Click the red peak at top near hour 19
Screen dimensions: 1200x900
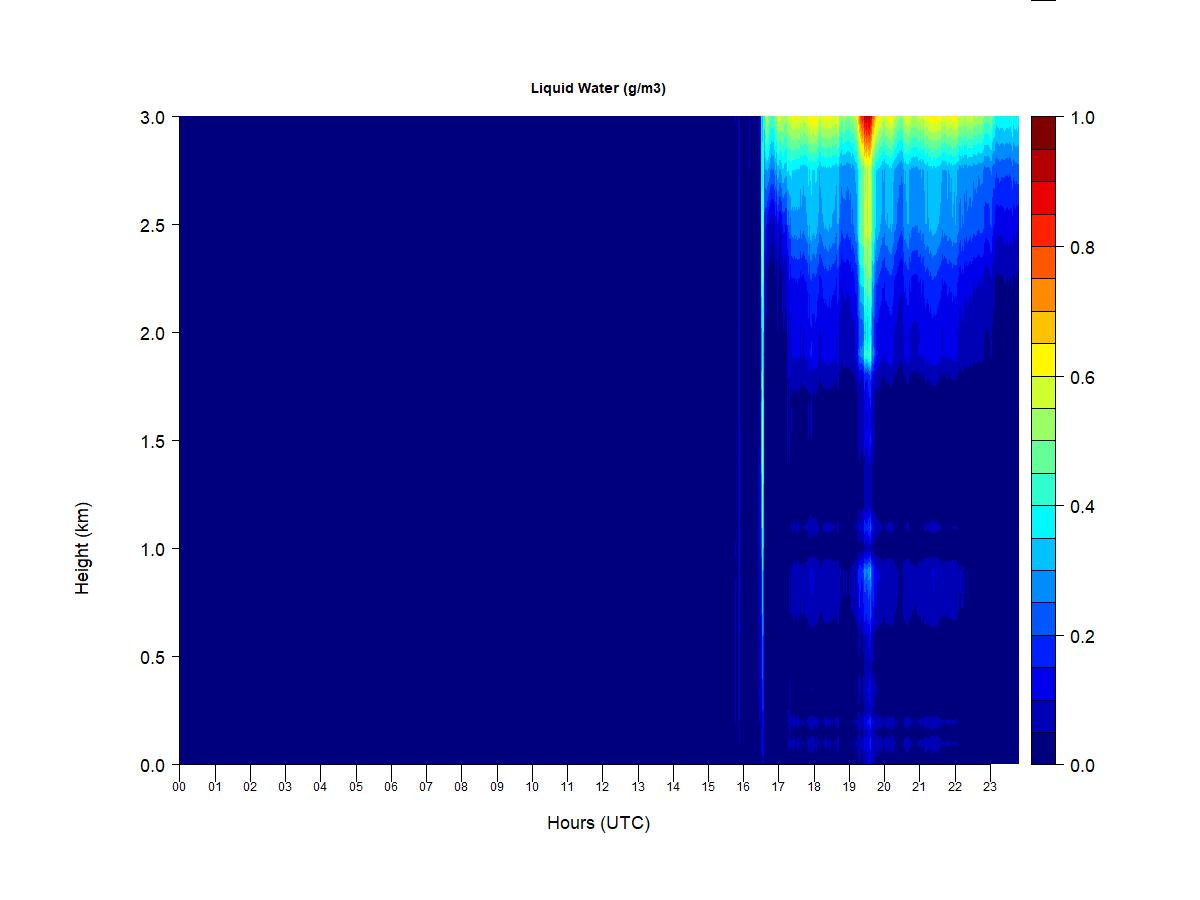[x=867, y=128]
